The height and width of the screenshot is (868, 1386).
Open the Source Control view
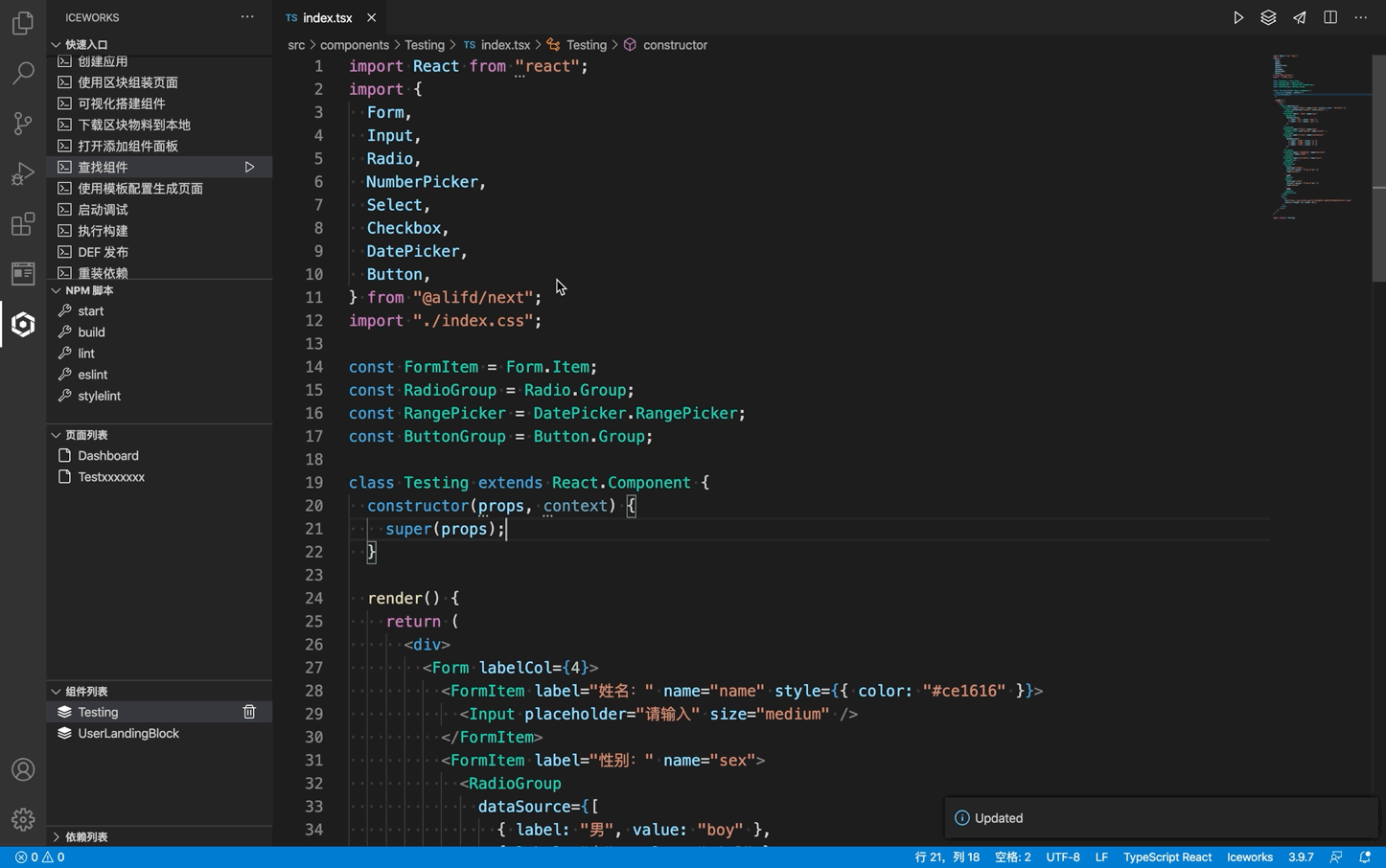(23, 124)
